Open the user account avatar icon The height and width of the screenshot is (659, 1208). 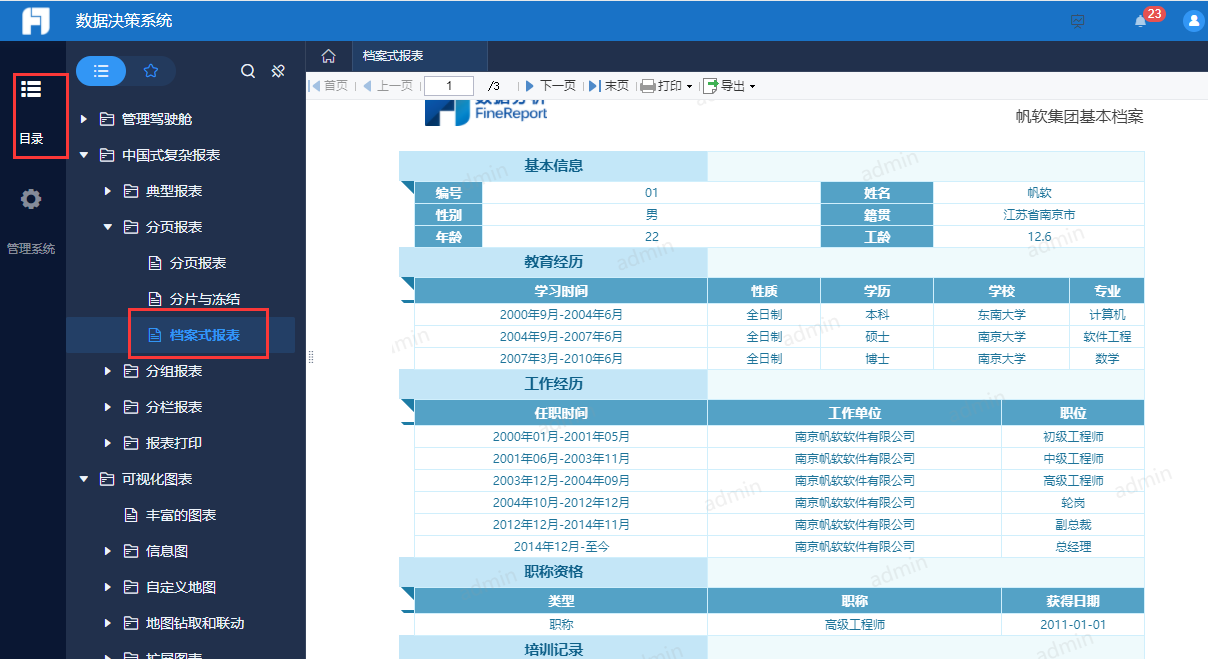[1193, 21]
